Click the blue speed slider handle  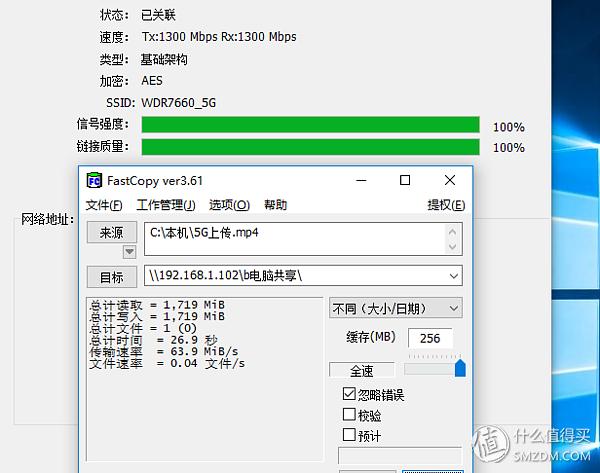pyautogui.click(x=460, y=368)
